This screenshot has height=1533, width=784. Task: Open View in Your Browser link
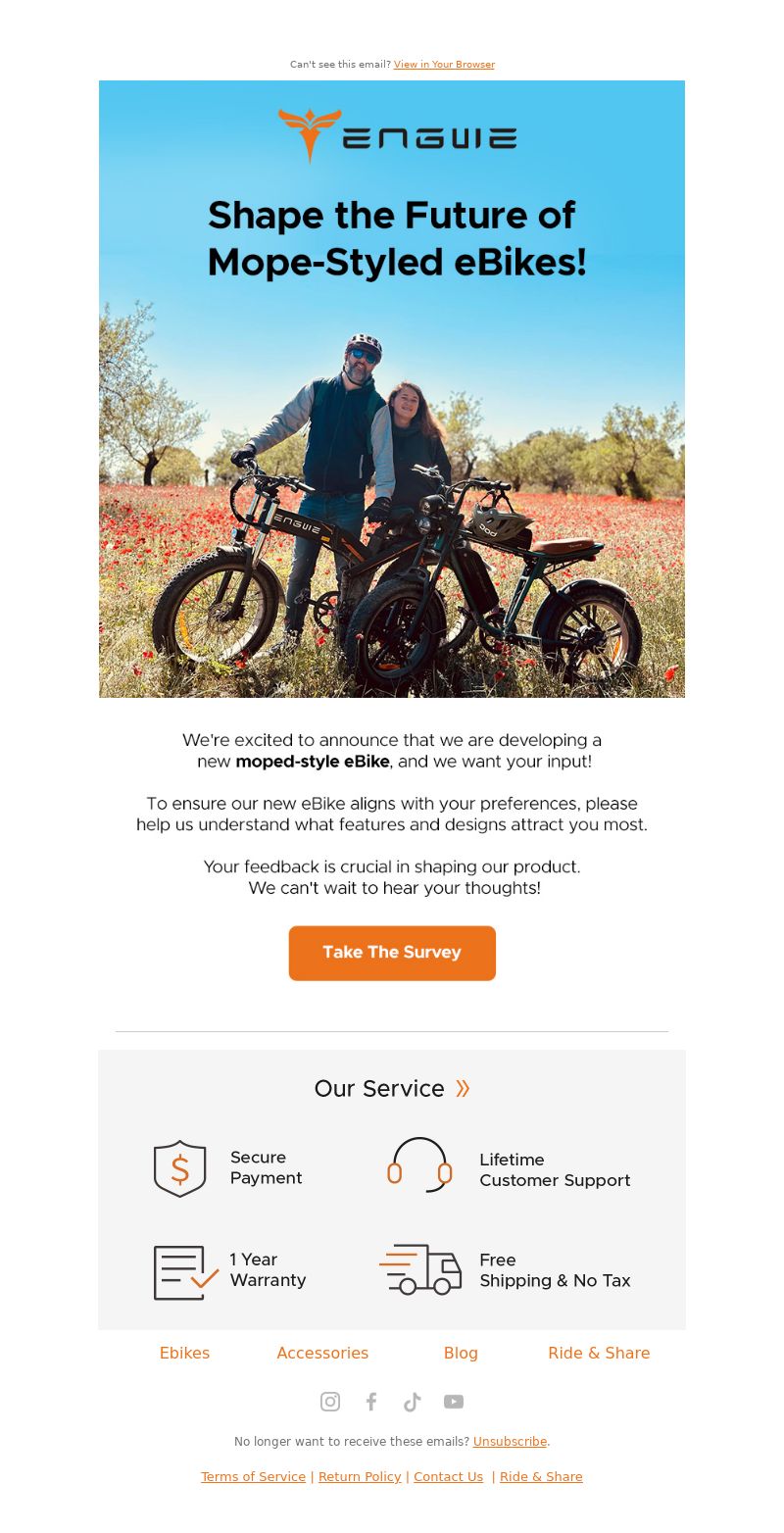(x=444, y=65)
